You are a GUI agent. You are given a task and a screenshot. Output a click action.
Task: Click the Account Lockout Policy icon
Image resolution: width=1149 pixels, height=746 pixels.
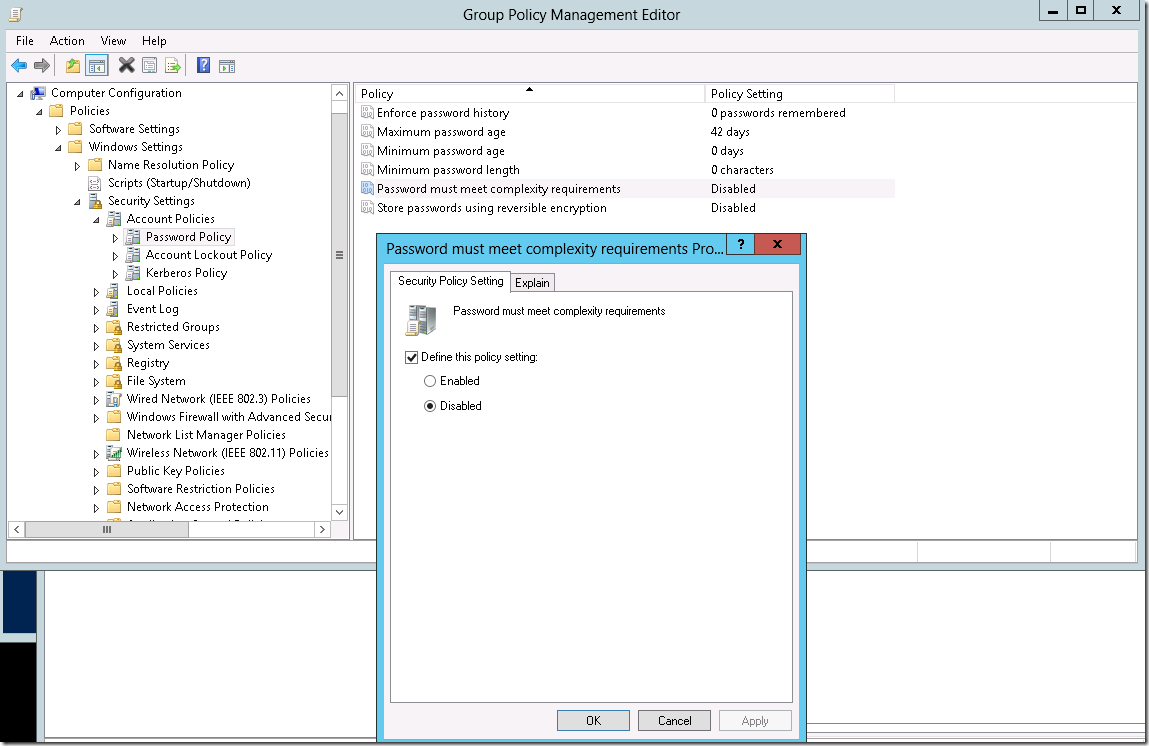[x=133, y=255]
